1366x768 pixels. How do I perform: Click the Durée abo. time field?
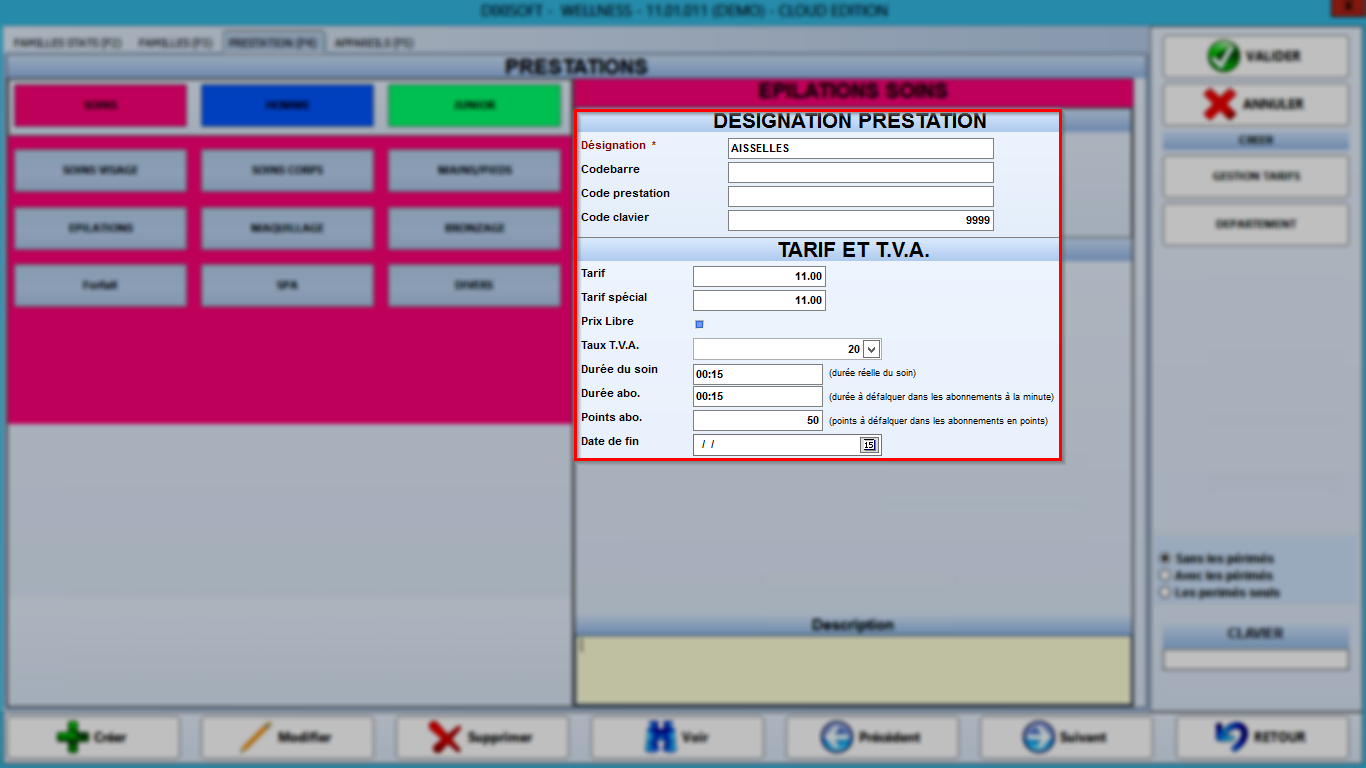pyautogui.click(x=758, y=396)
